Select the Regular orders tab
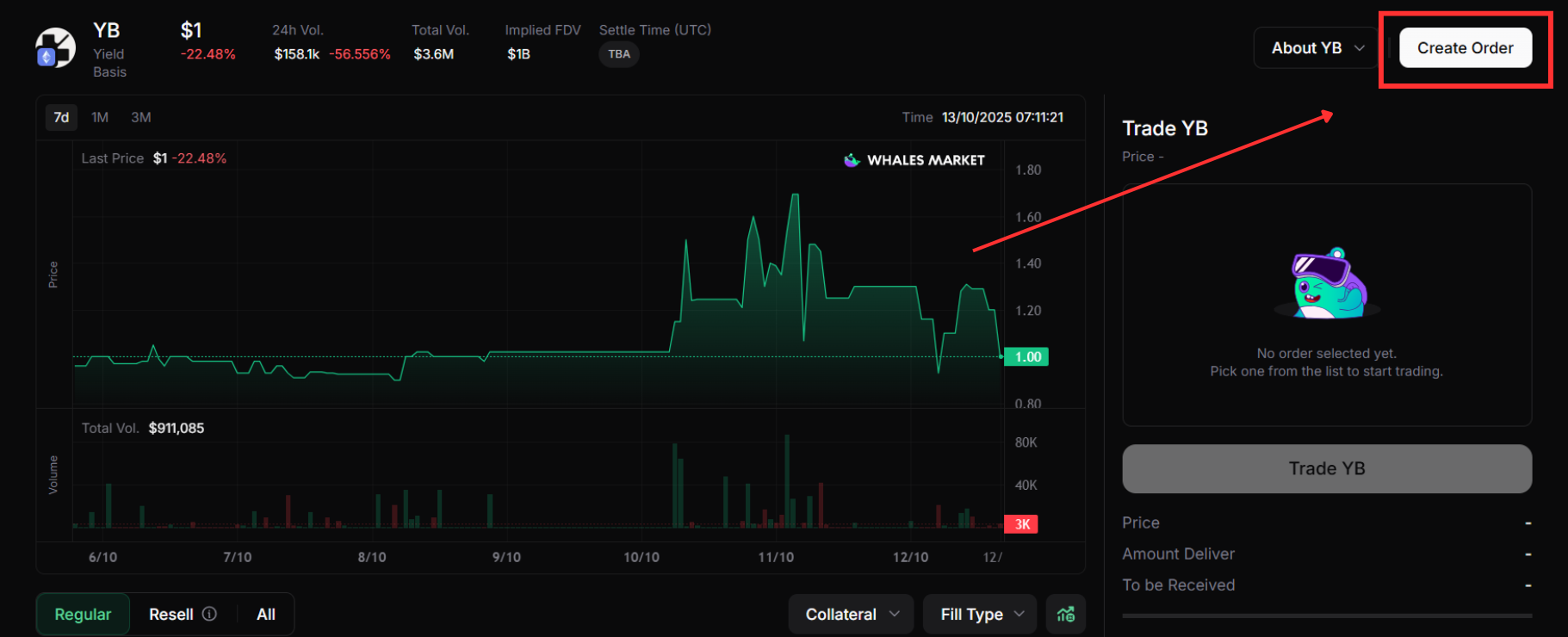The width and height of the screenshot is (1568, 637). coord(83,614)
